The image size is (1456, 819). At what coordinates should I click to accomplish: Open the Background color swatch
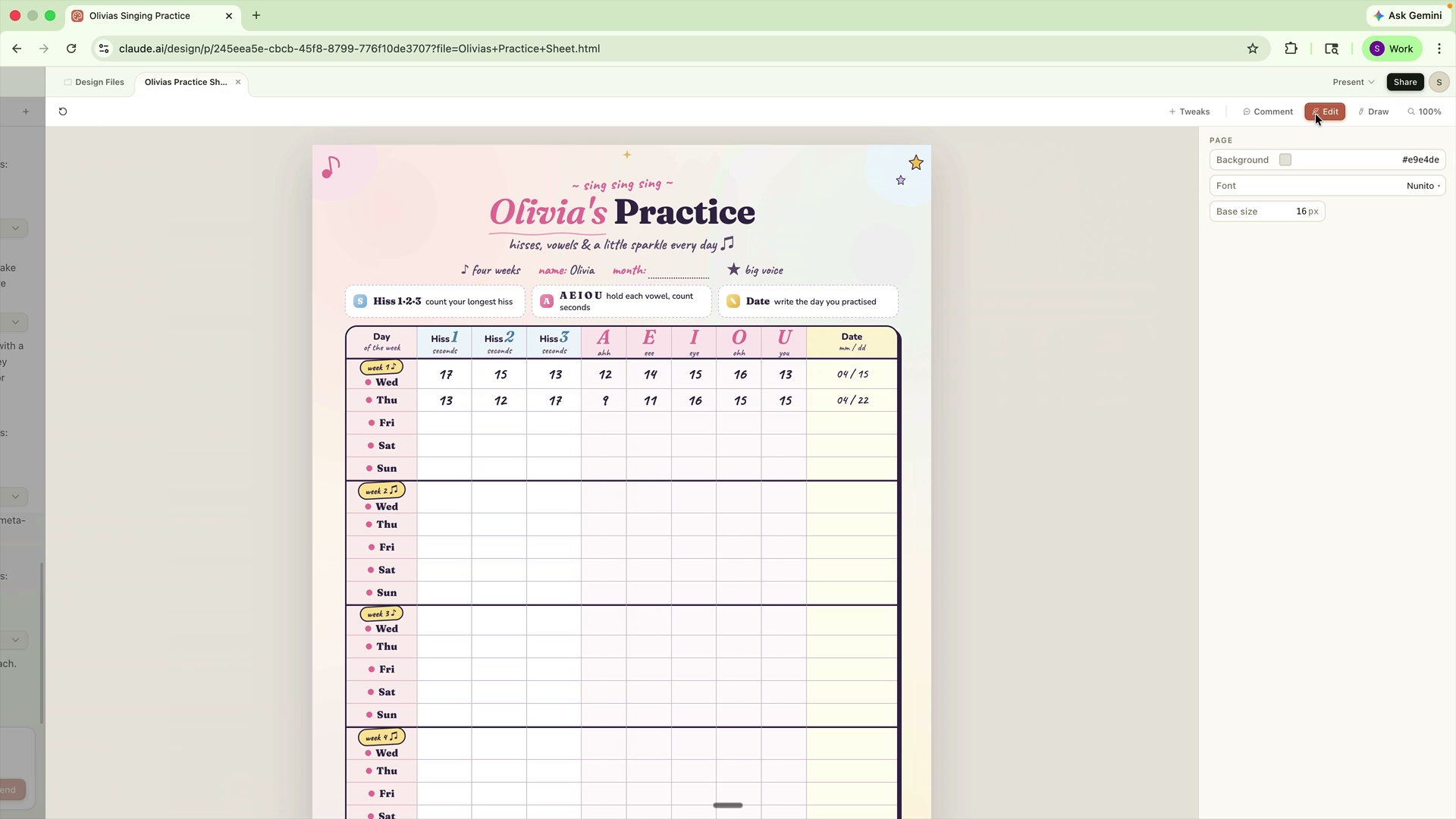coord(1286,159)
